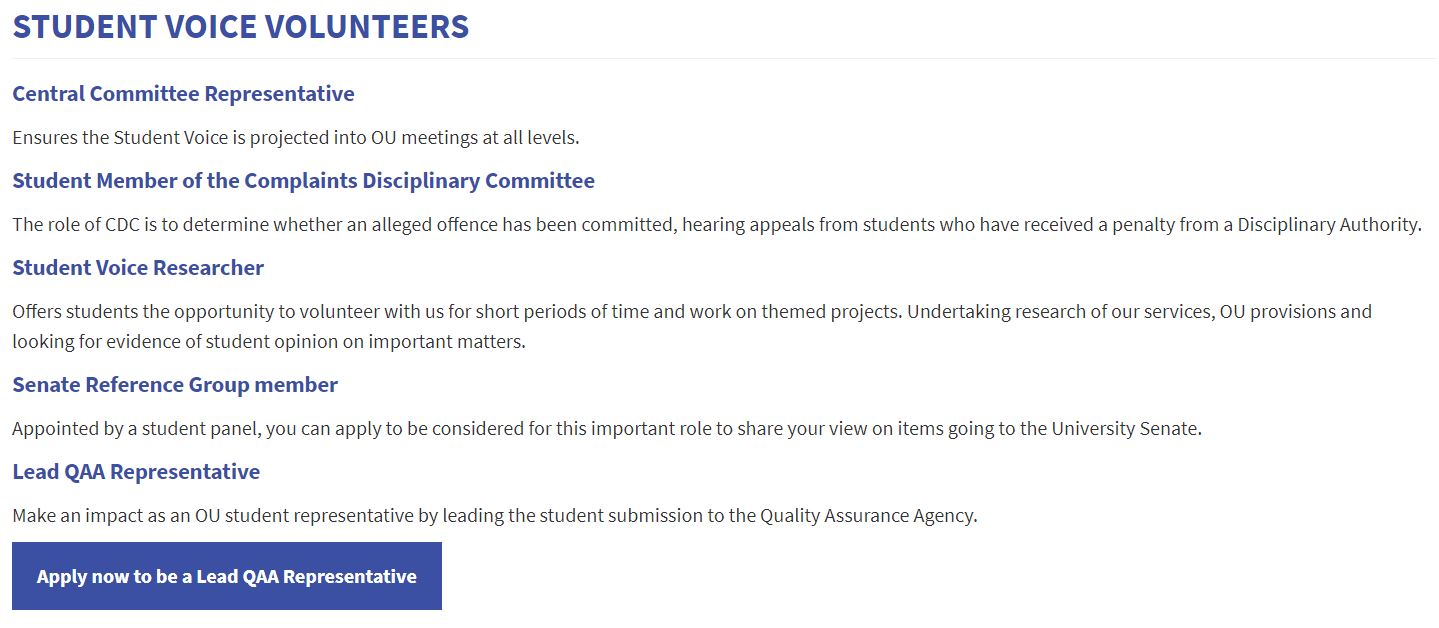
Task: Click the Student Voice Volunteers page title
Action: 240,27
